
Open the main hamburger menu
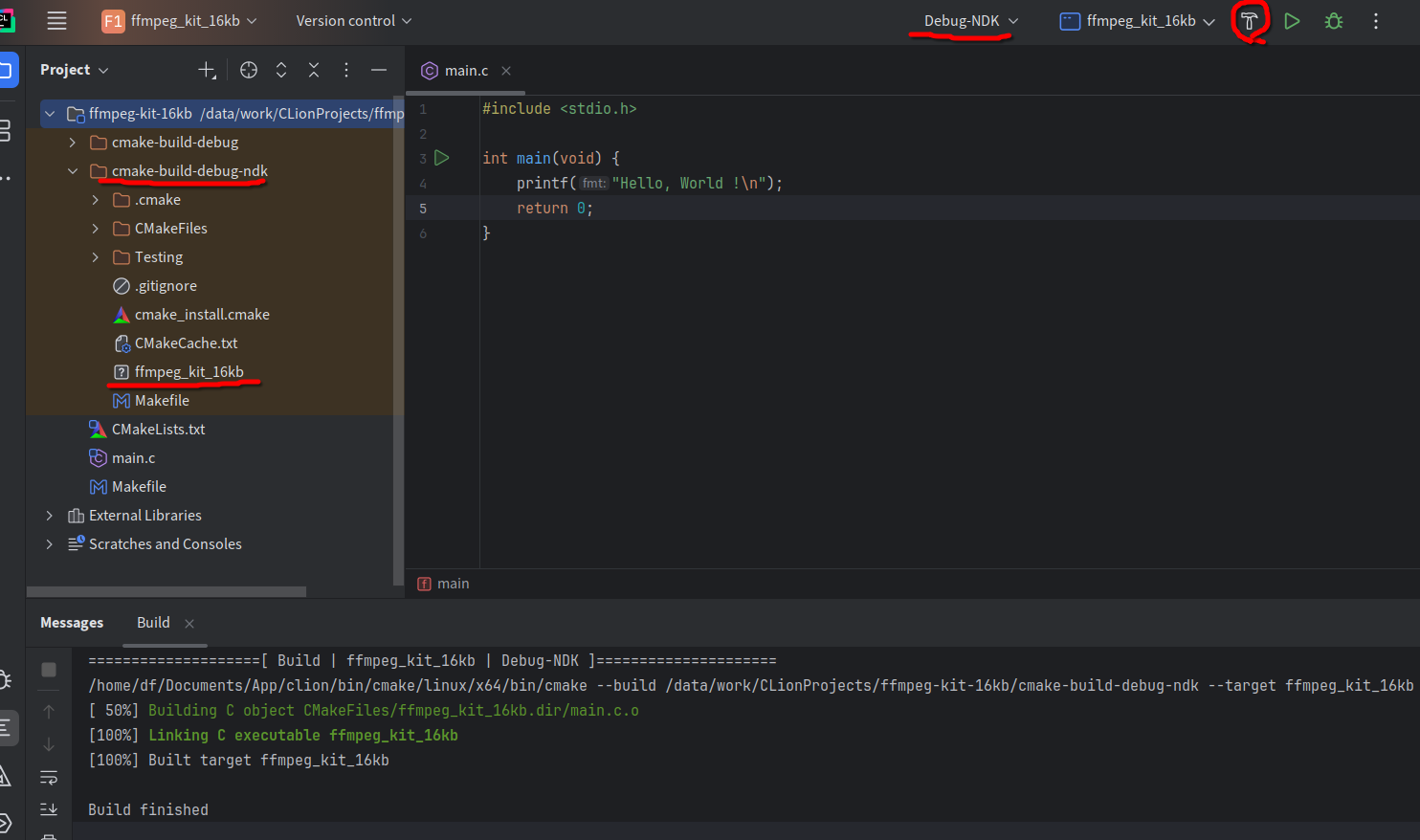coord(56,20)
